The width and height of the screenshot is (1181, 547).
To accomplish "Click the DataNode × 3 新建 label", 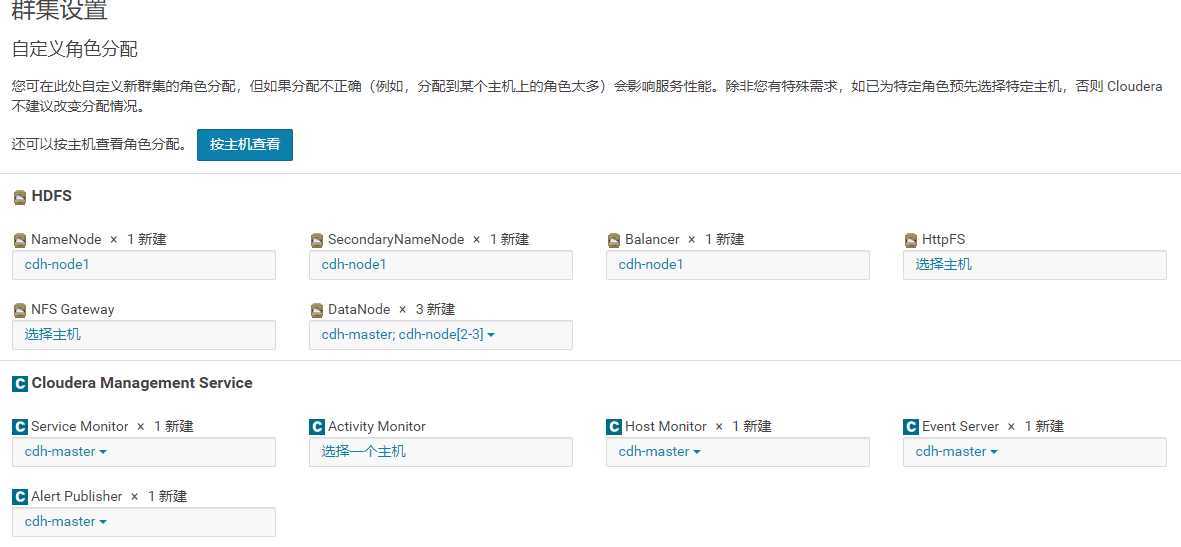I will pos(392,310).
